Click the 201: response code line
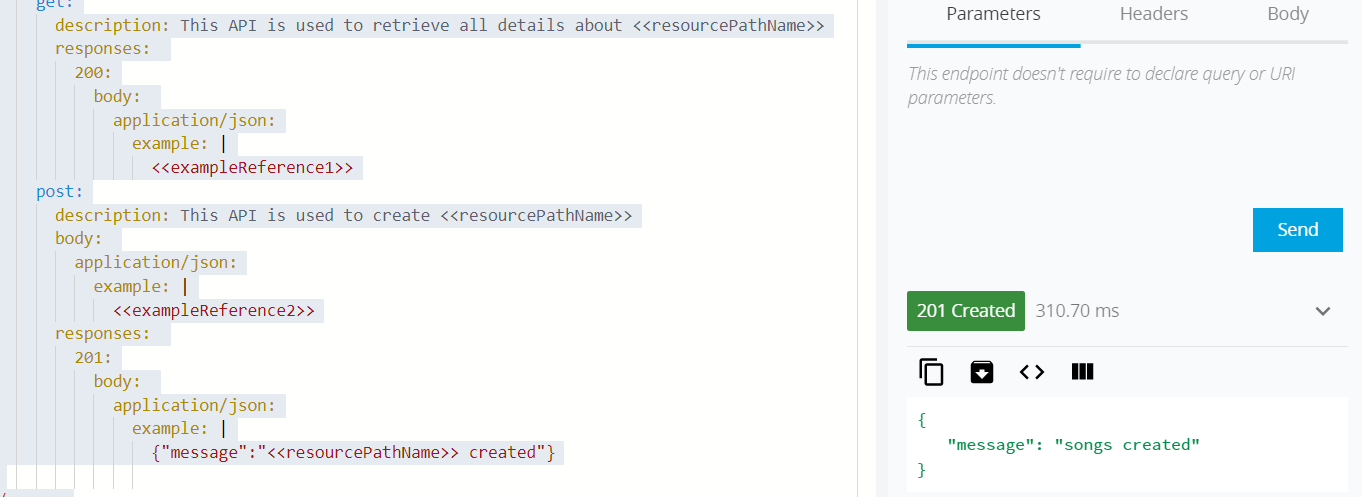The height and width of the screenshot is (497, 1362). point(89,358)
